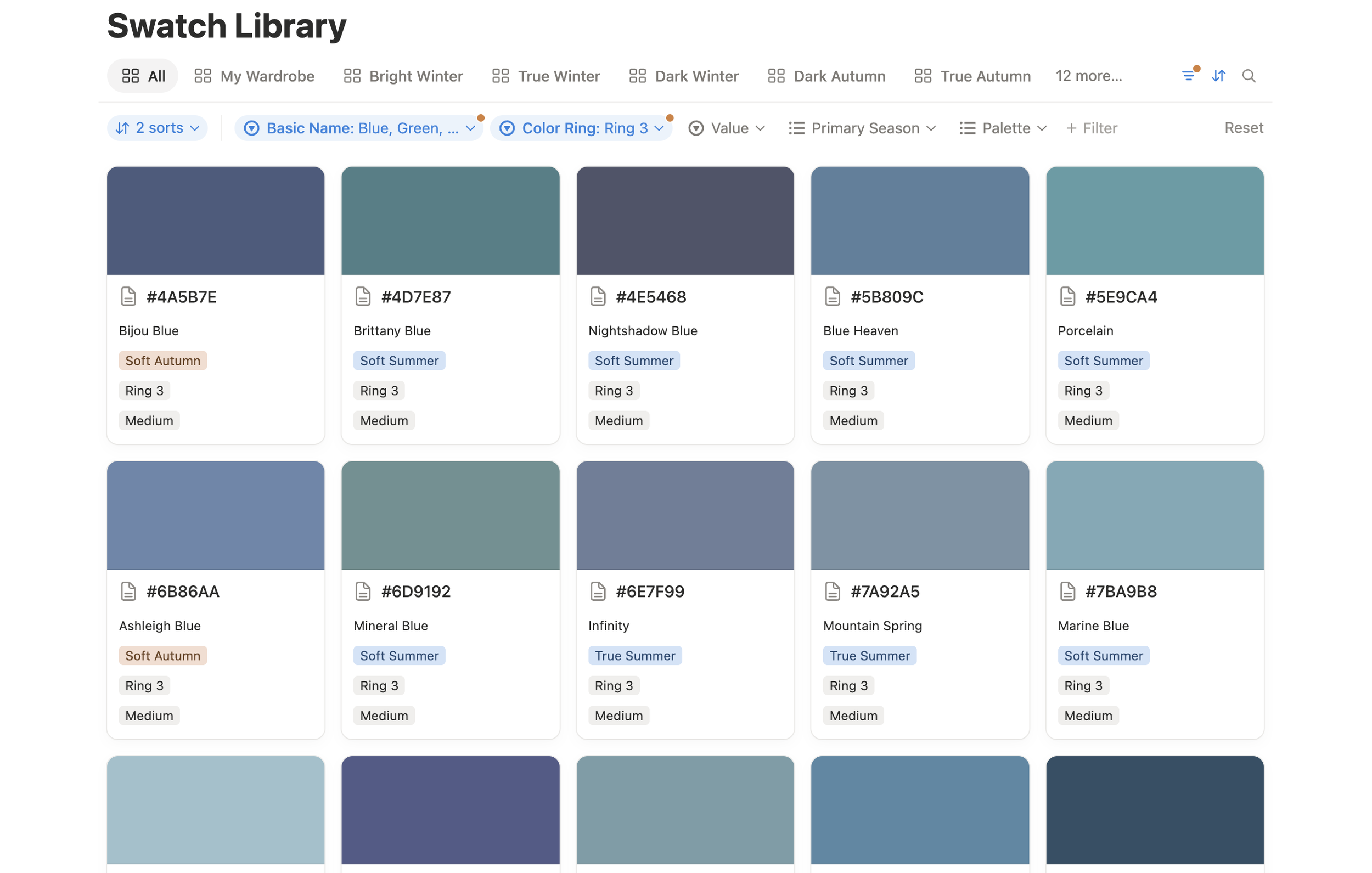Click the page icon beside #4D7E87

(x=363, y=297)
